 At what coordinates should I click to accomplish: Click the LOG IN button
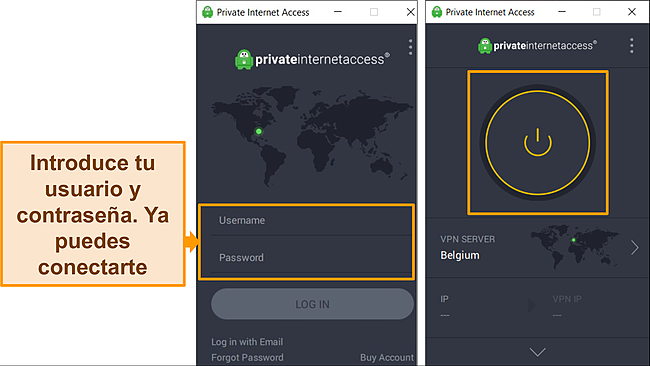312,304
